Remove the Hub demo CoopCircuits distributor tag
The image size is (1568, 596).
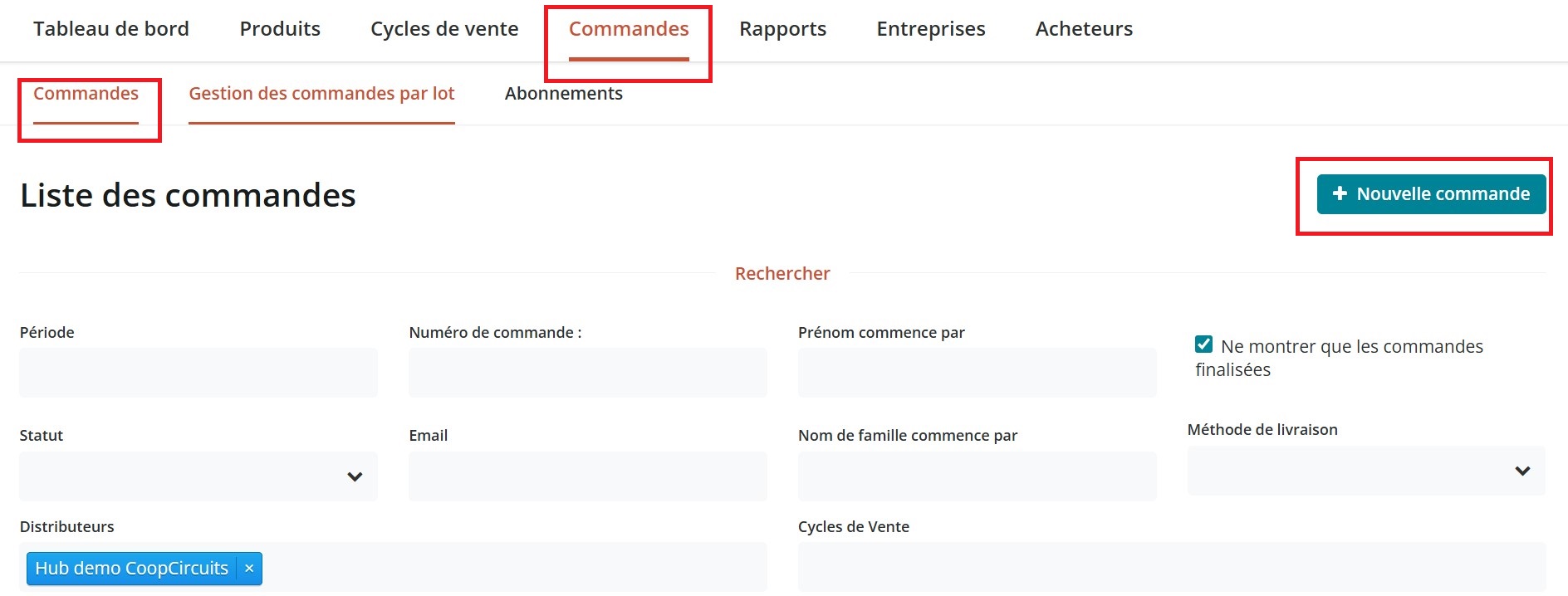[249, 569]
